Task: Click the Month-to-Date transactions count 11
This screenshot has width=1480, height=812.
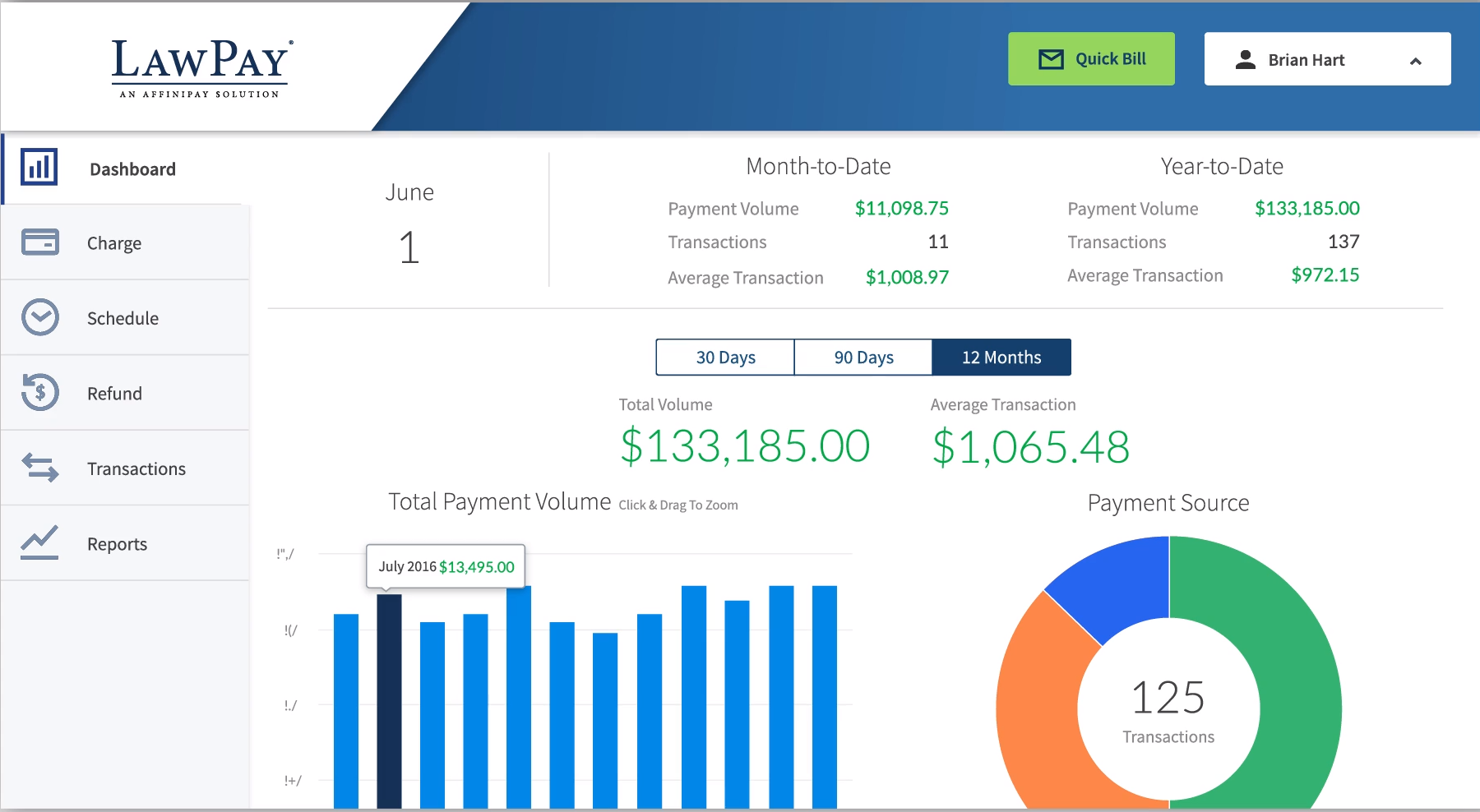Action: coord(938,242)
